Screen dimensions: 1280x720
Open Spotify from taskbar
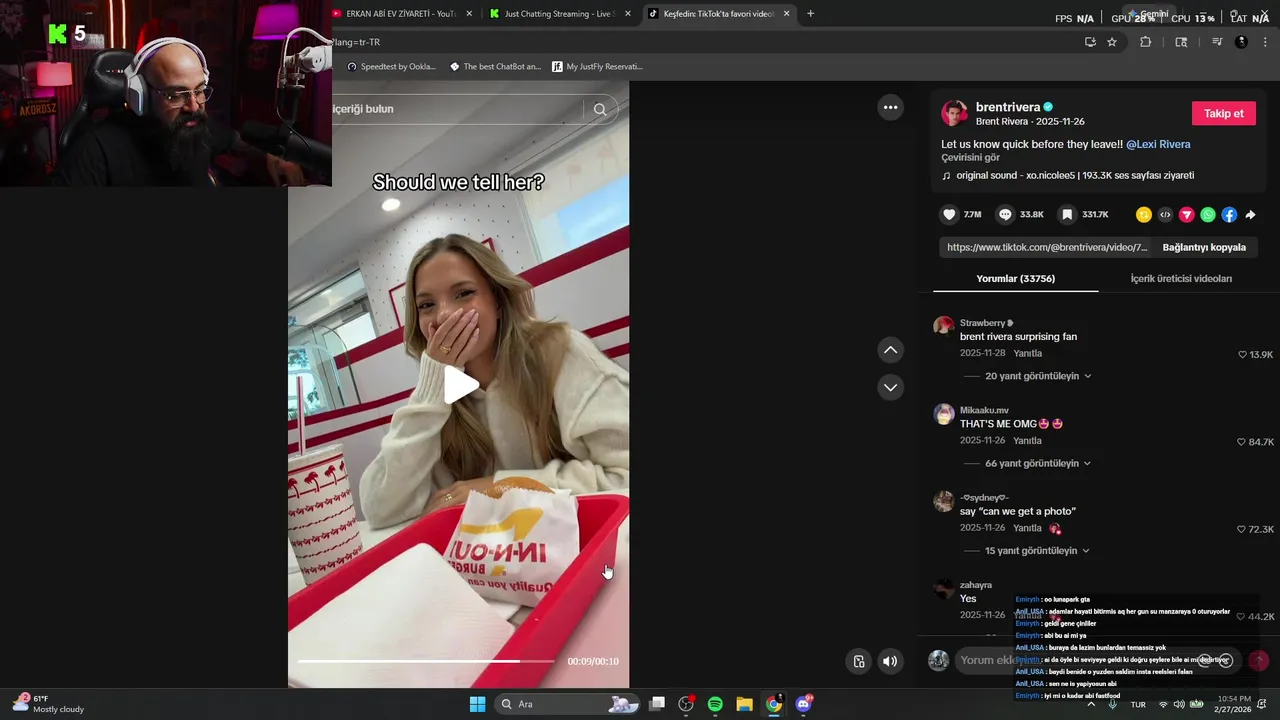pyautogui.click(x=715, y=704)
